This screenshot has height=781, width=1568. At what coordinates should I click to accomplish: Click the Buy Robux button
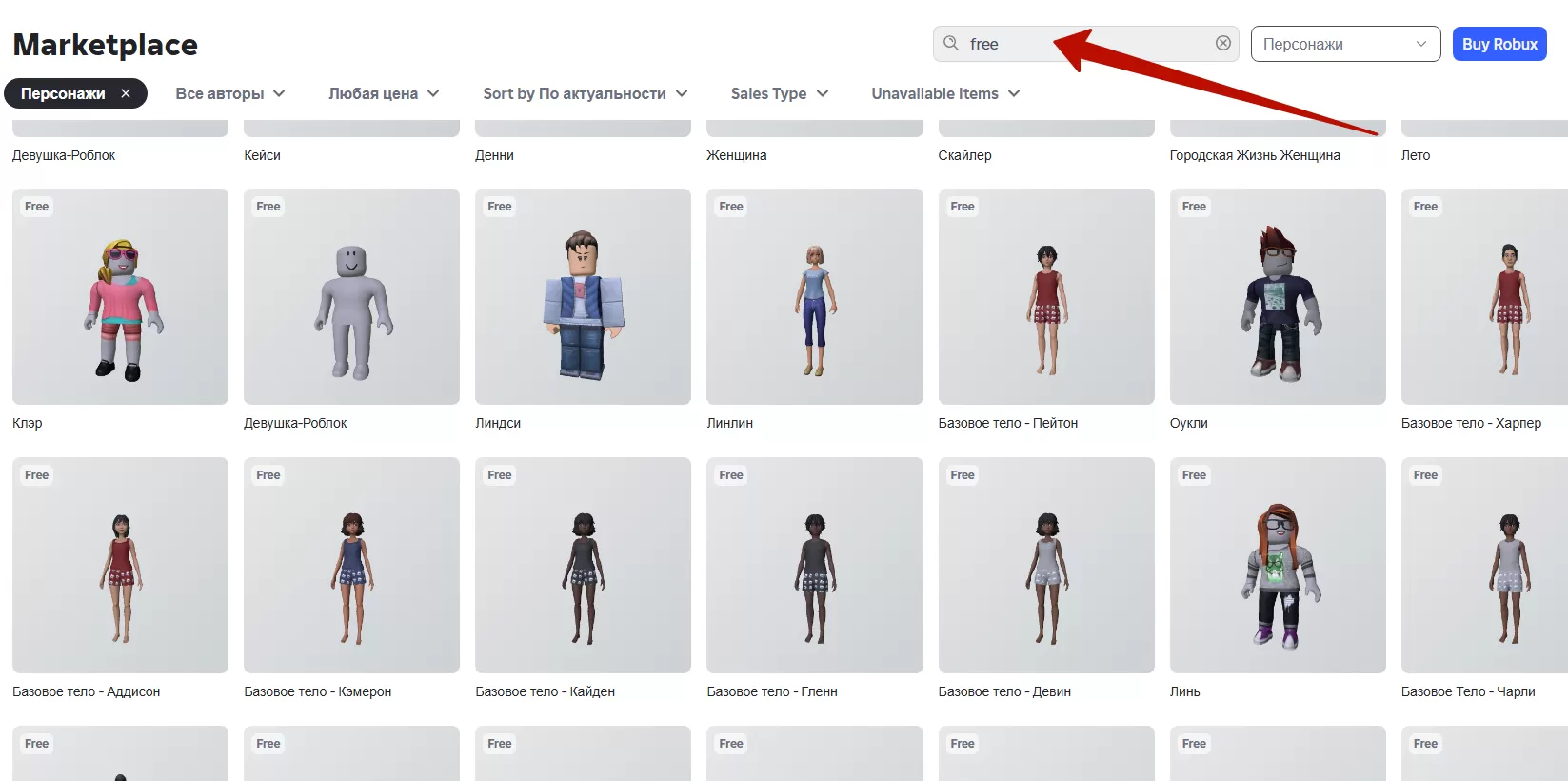point(1499,44)
